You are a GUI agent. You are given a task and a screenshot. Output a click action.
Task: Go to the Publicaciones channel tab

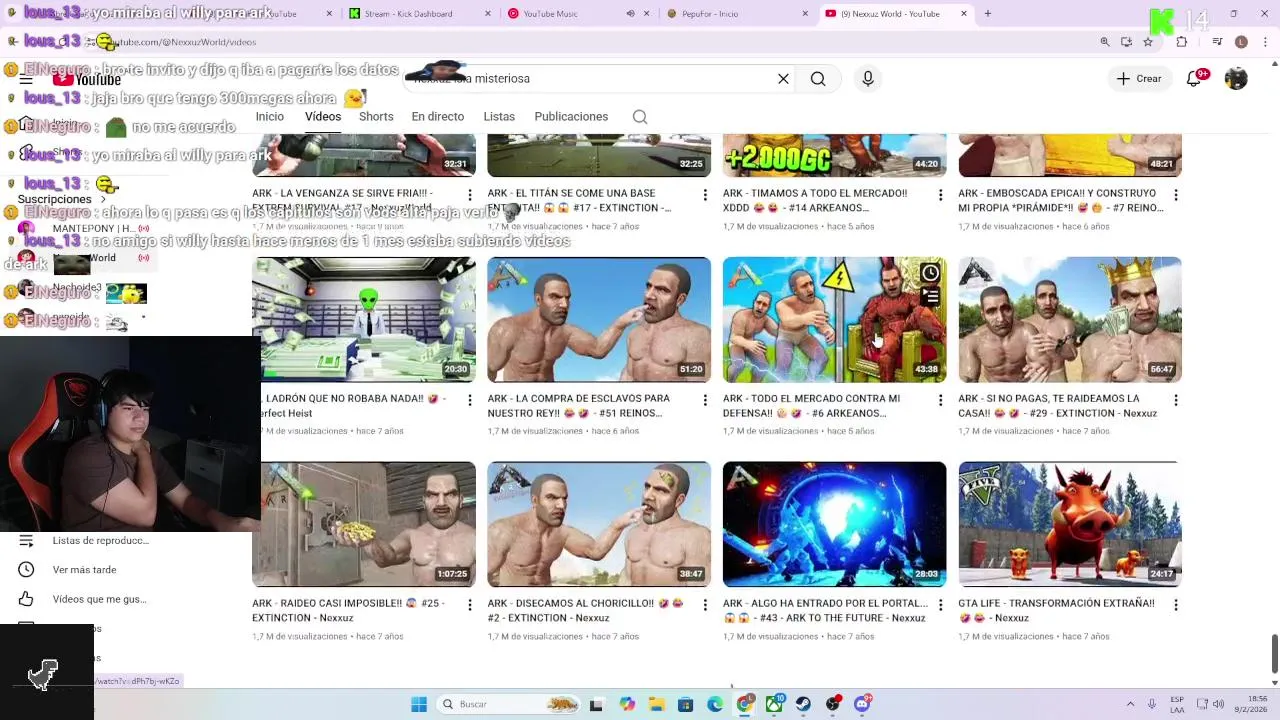571,117
